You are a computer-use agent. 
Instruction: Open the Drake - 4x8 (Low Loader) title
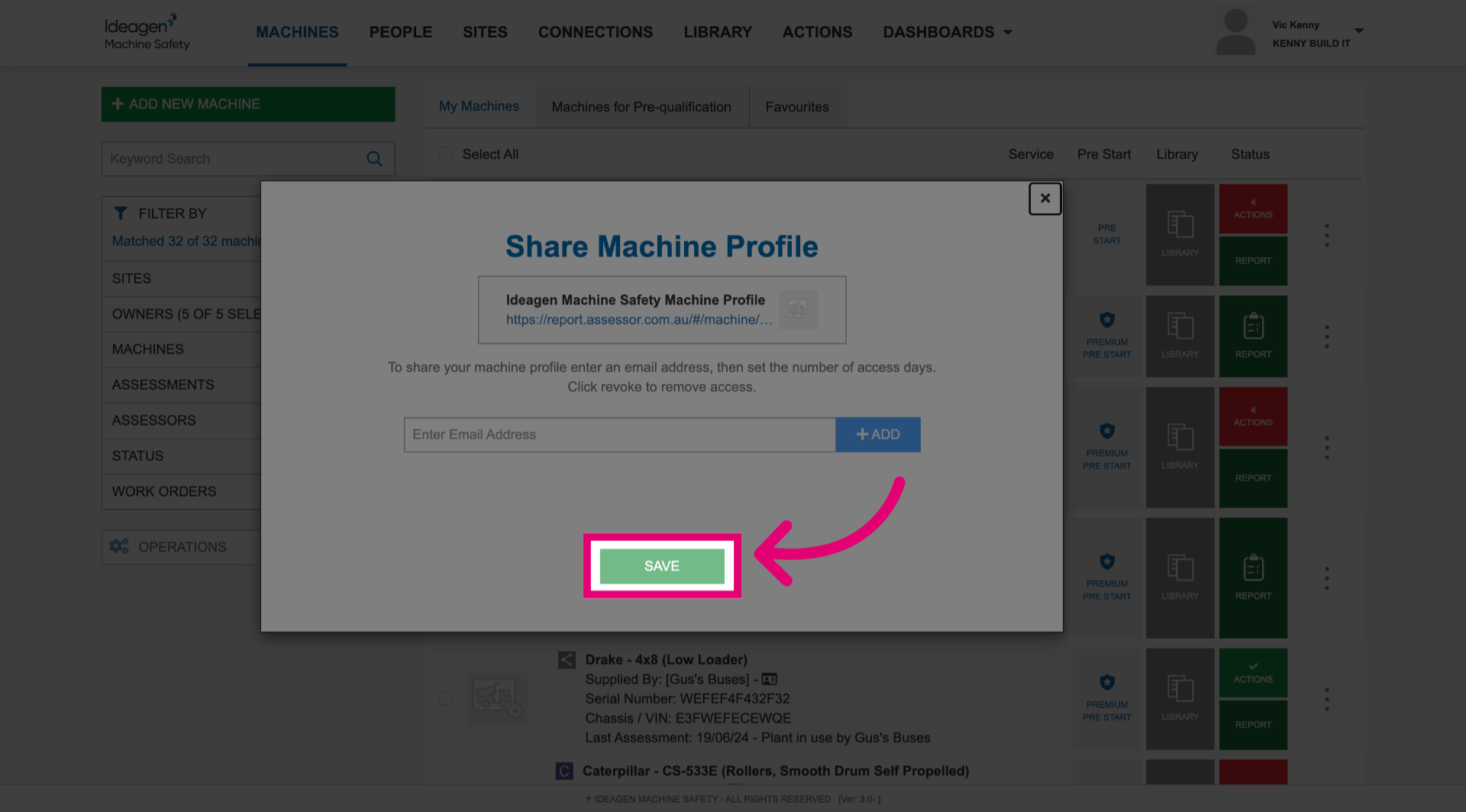click(667, 660)
